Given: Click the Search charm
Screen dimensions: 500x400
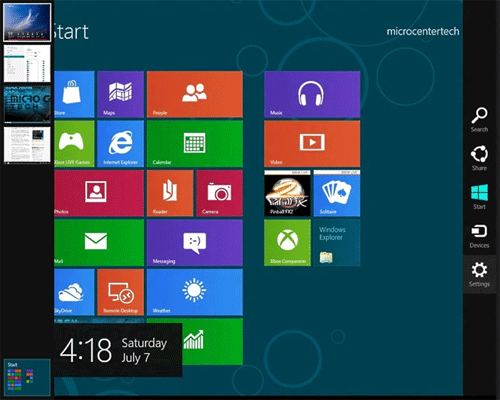Looking at the screenshot, I should [479, 120].
